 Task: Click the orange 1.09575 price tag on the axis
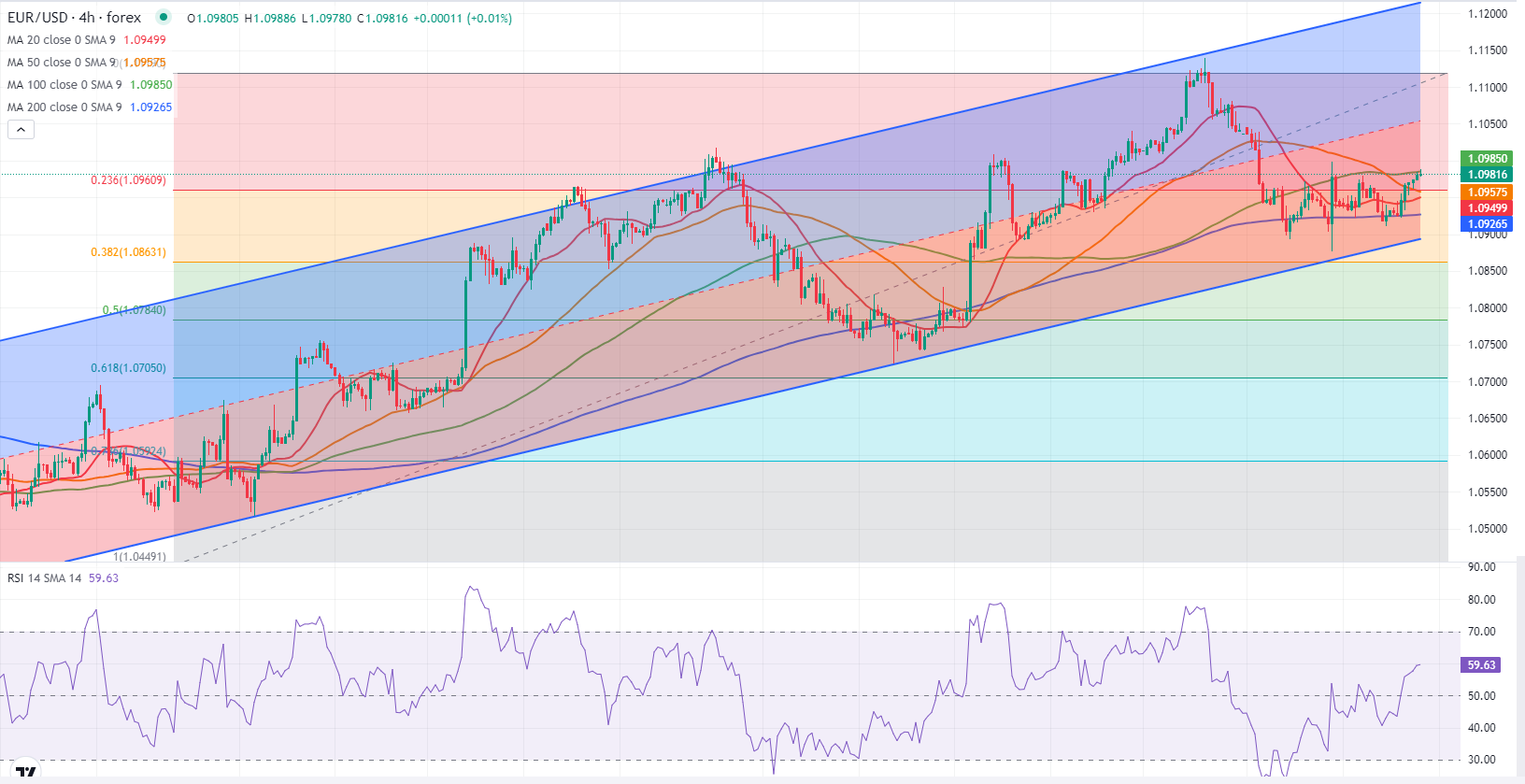click(x=1487, y=192)
